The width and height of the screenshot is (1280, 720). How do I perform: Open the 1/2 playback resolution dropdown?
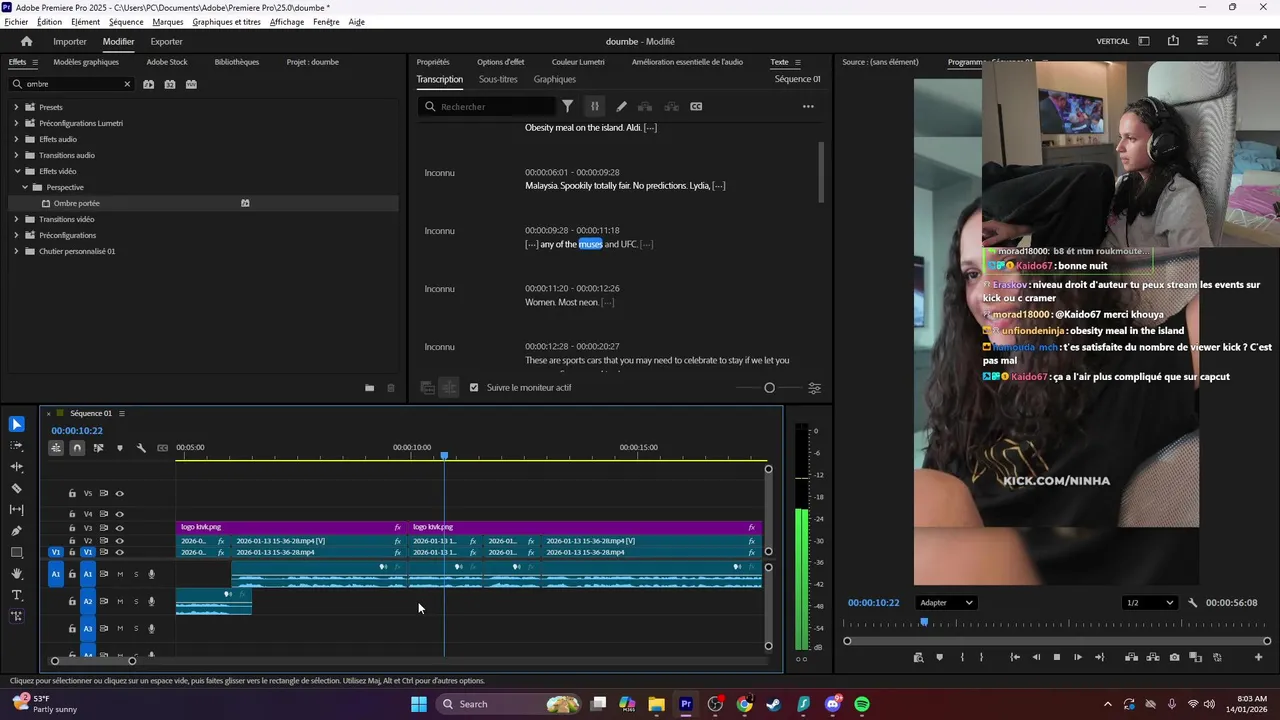click(1149, 603)
